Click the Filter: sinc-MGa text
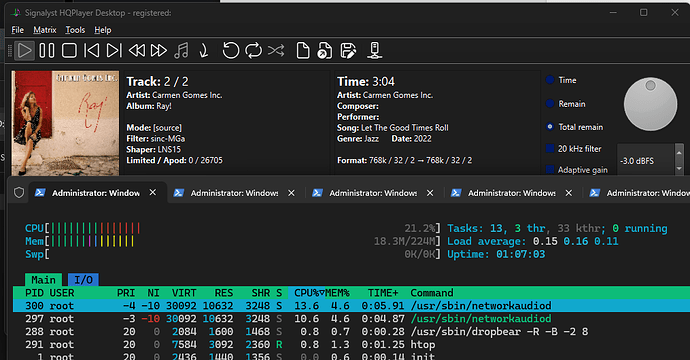This screenshot has width=690, height=360. tap(156, 139)
